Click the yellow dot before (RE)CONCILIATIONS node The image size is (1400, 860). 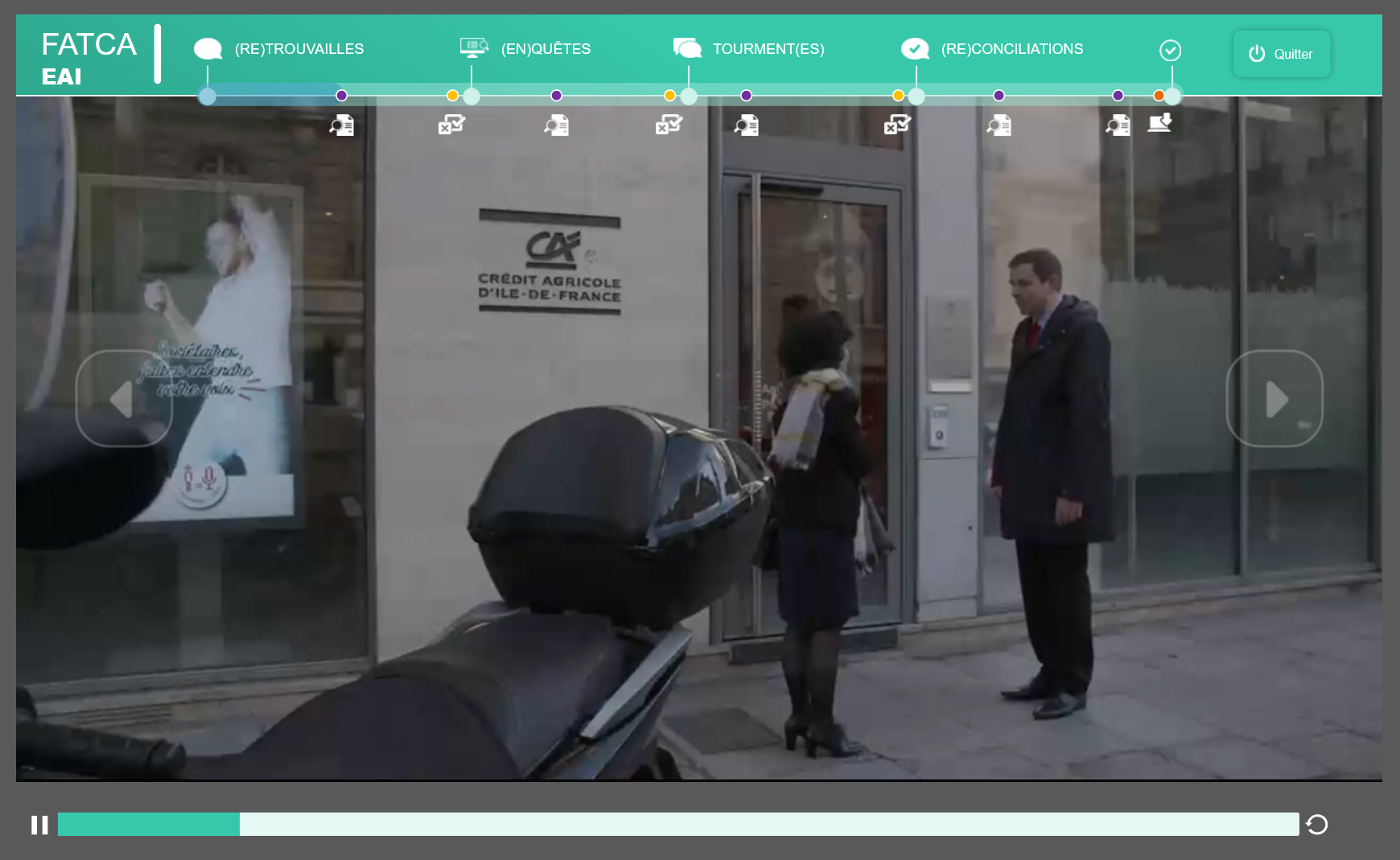[899, 96]
